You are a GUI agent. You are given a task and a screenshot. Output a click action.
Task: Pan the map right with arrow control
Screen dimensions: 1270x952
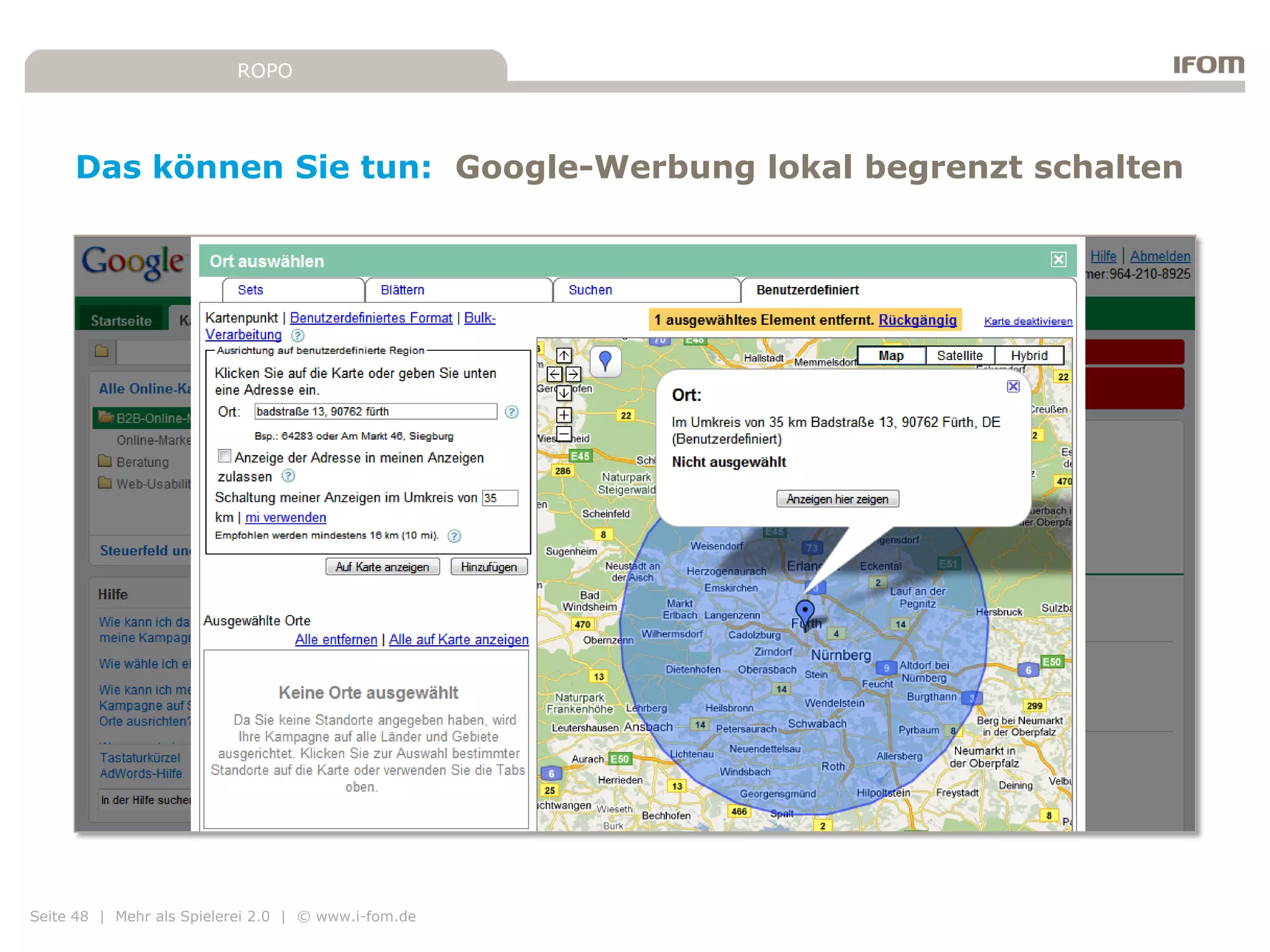click(573, 374)
